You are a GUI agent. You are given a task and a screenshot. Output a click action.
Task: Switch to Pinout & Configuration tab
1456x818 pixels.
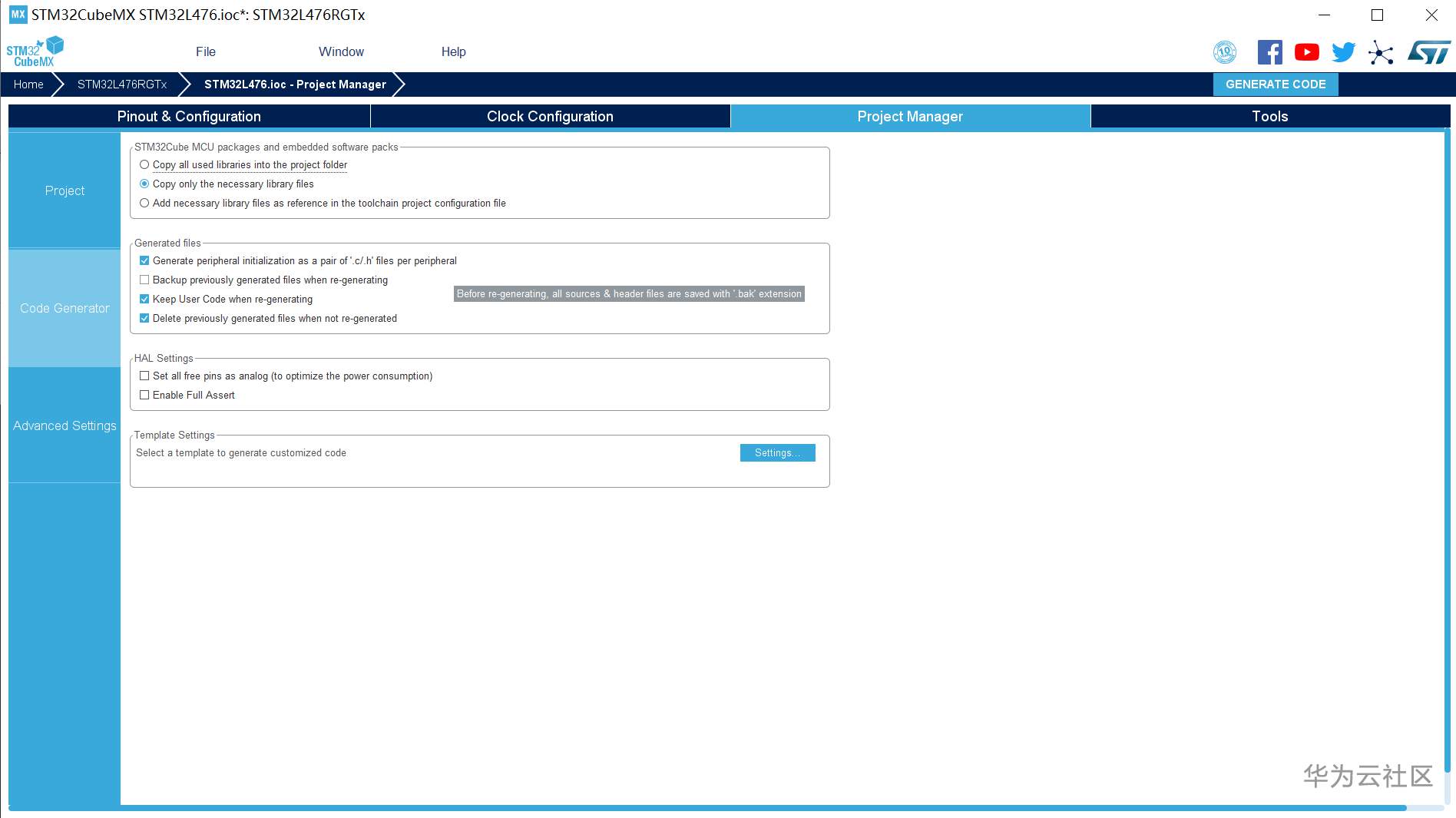click(189, 116)
